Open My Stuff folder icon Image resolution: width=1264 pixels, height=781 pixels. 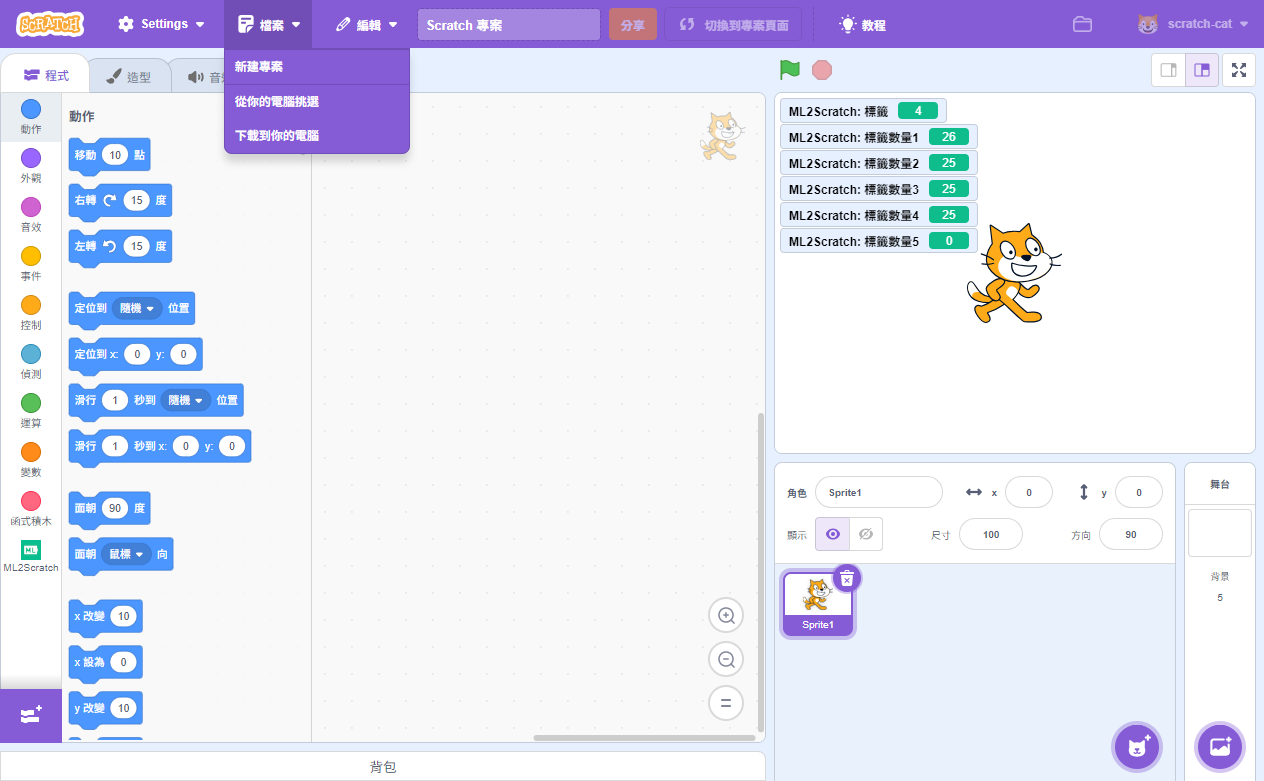tap(1082, 24)
